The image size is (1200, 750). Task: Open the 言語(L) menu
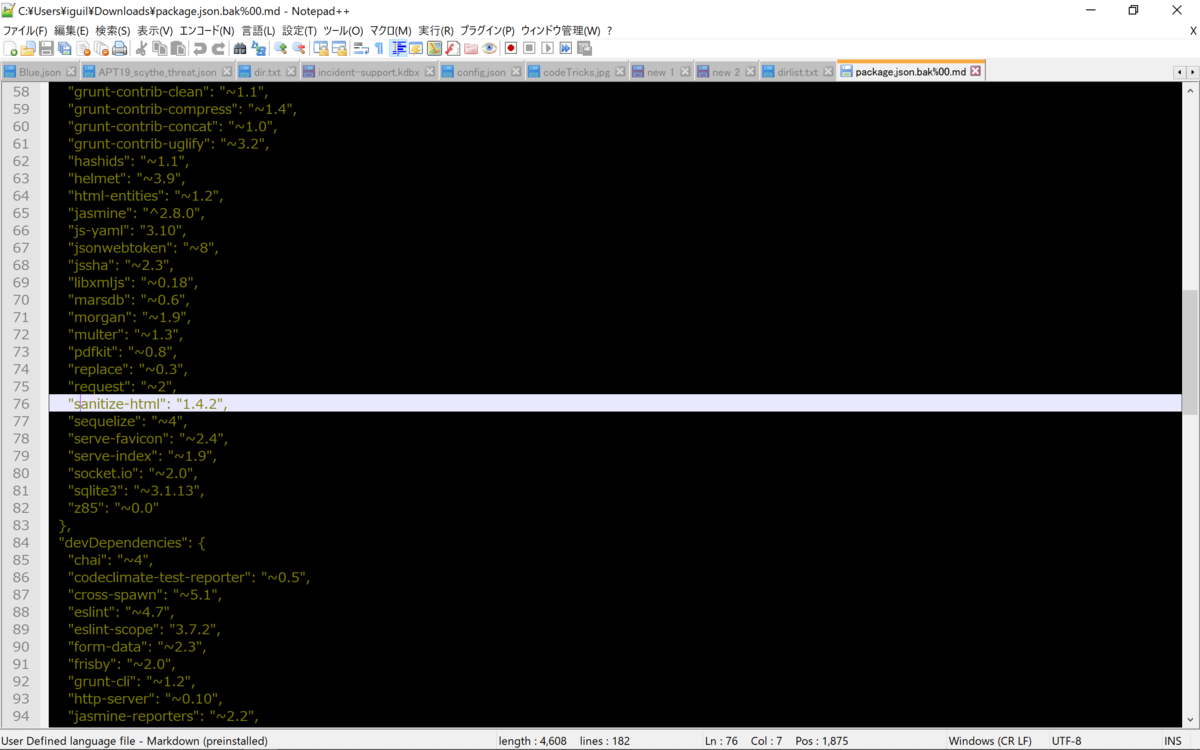pos(258,31)
